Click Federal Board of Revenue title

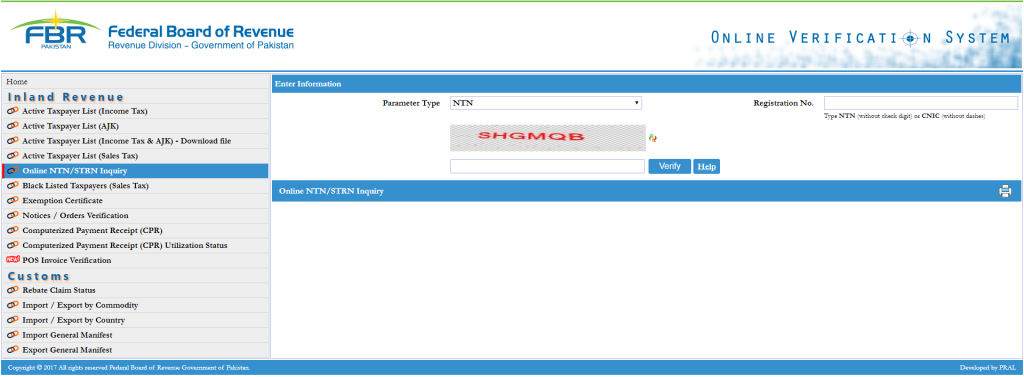pos(200,31)
